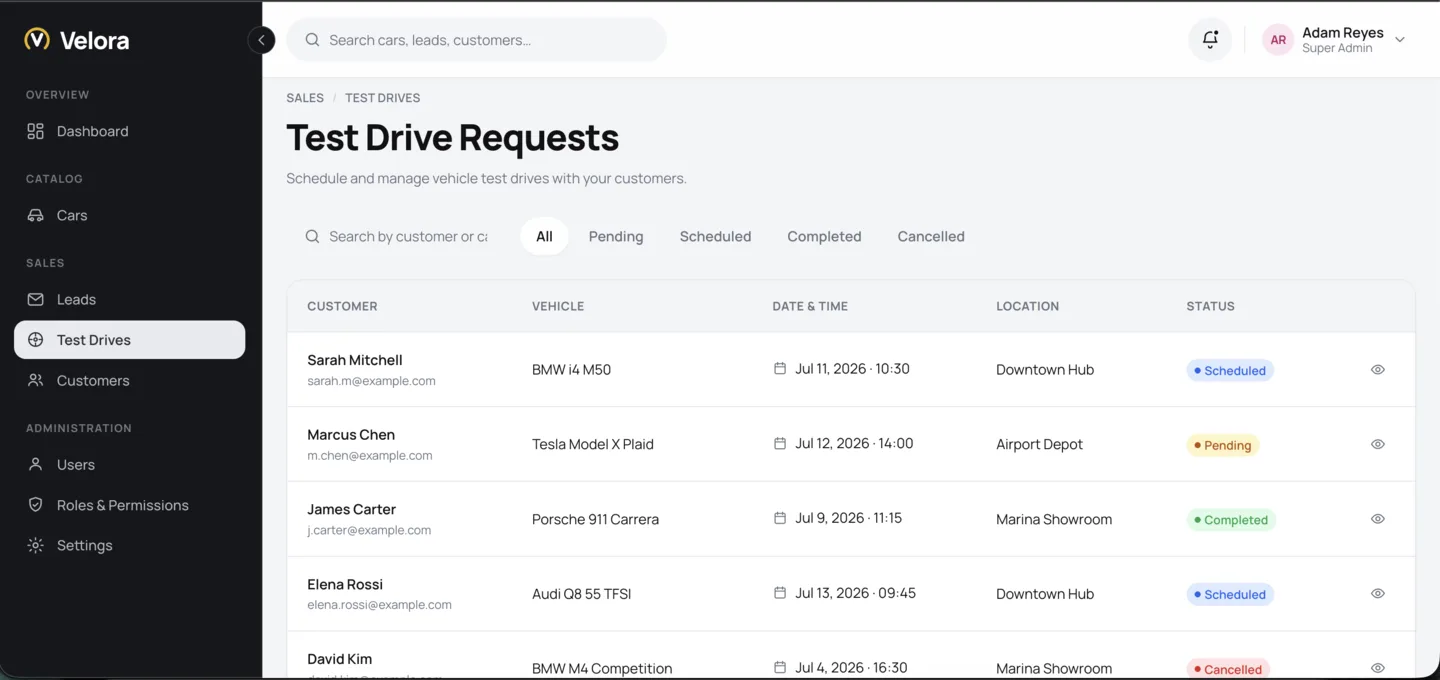Click David Kim's Cancelled status badge
The width and height of the screenshot is (1440, 680).
1228,669
